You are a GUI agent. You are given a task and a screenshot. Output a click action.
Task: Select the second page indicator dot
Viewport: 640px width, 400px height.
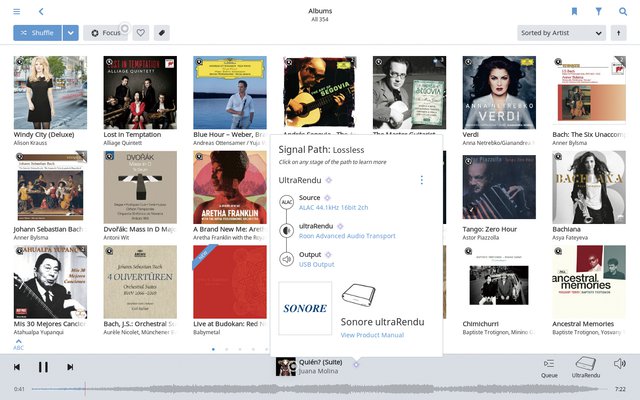point(227,349)
